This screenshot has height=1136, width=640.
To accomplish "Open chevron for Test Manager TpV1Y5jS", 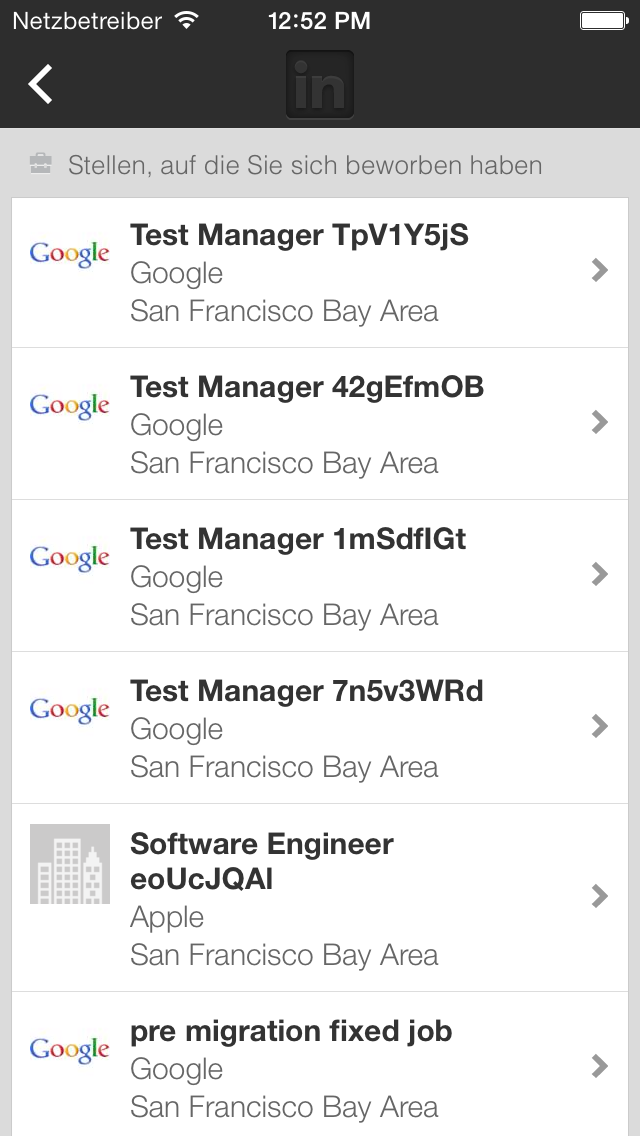I will 599,270.
